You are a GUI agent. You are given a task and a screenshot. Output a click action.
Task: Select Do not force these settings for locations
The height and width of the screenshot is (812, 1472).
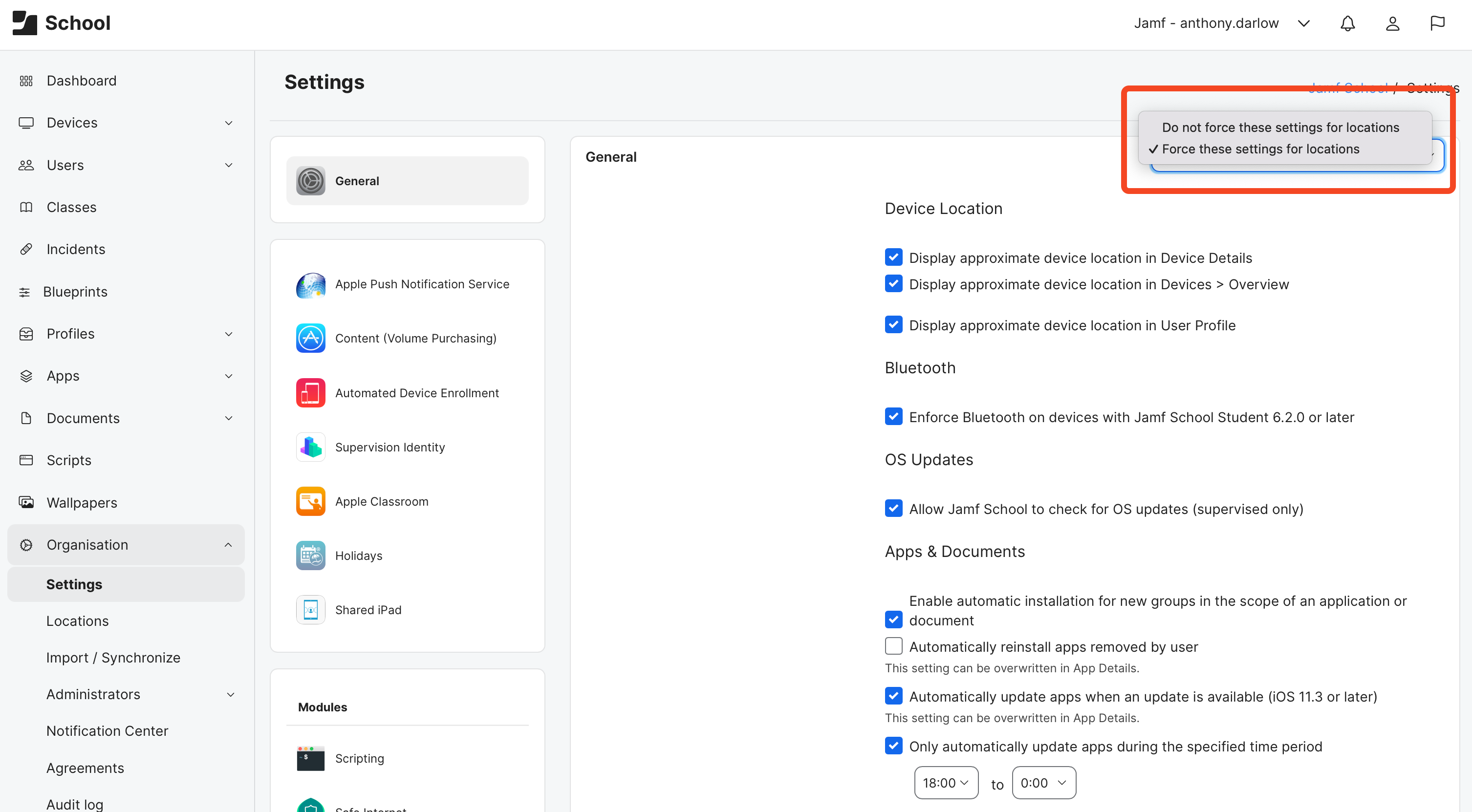coord(1280,128)
